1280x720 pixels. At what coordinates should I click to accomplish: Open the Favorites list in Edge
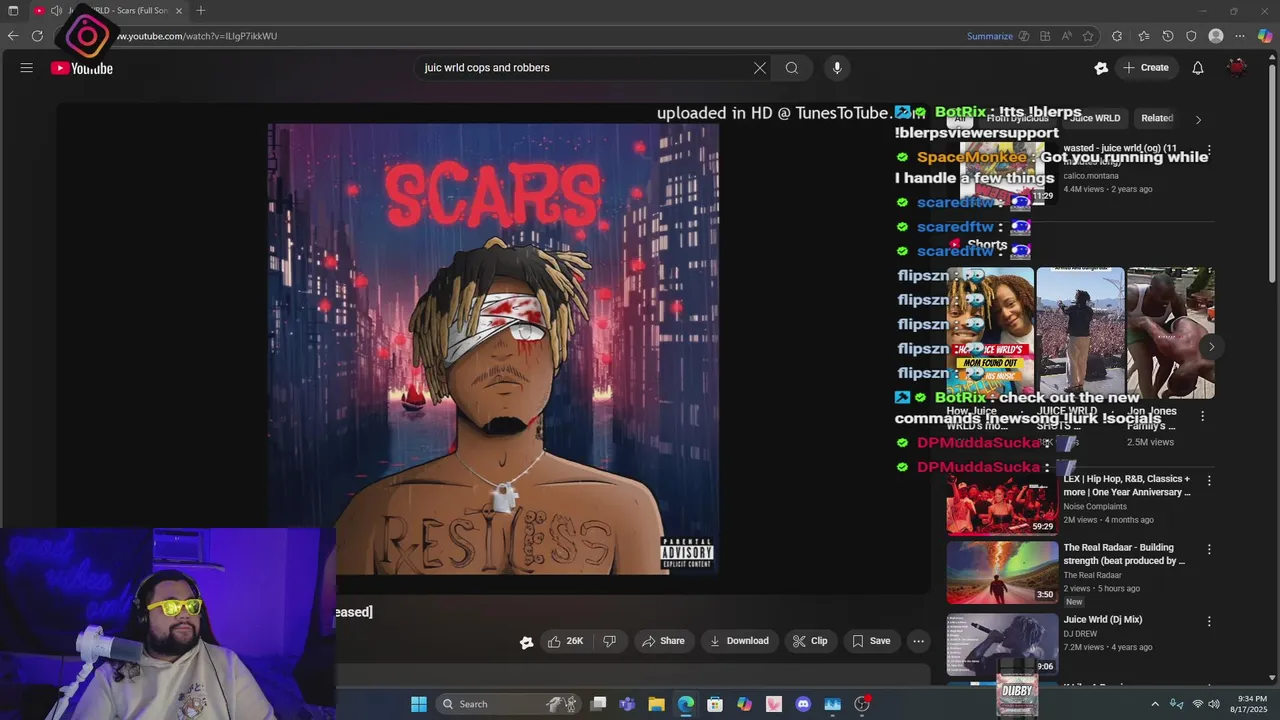1143,36
